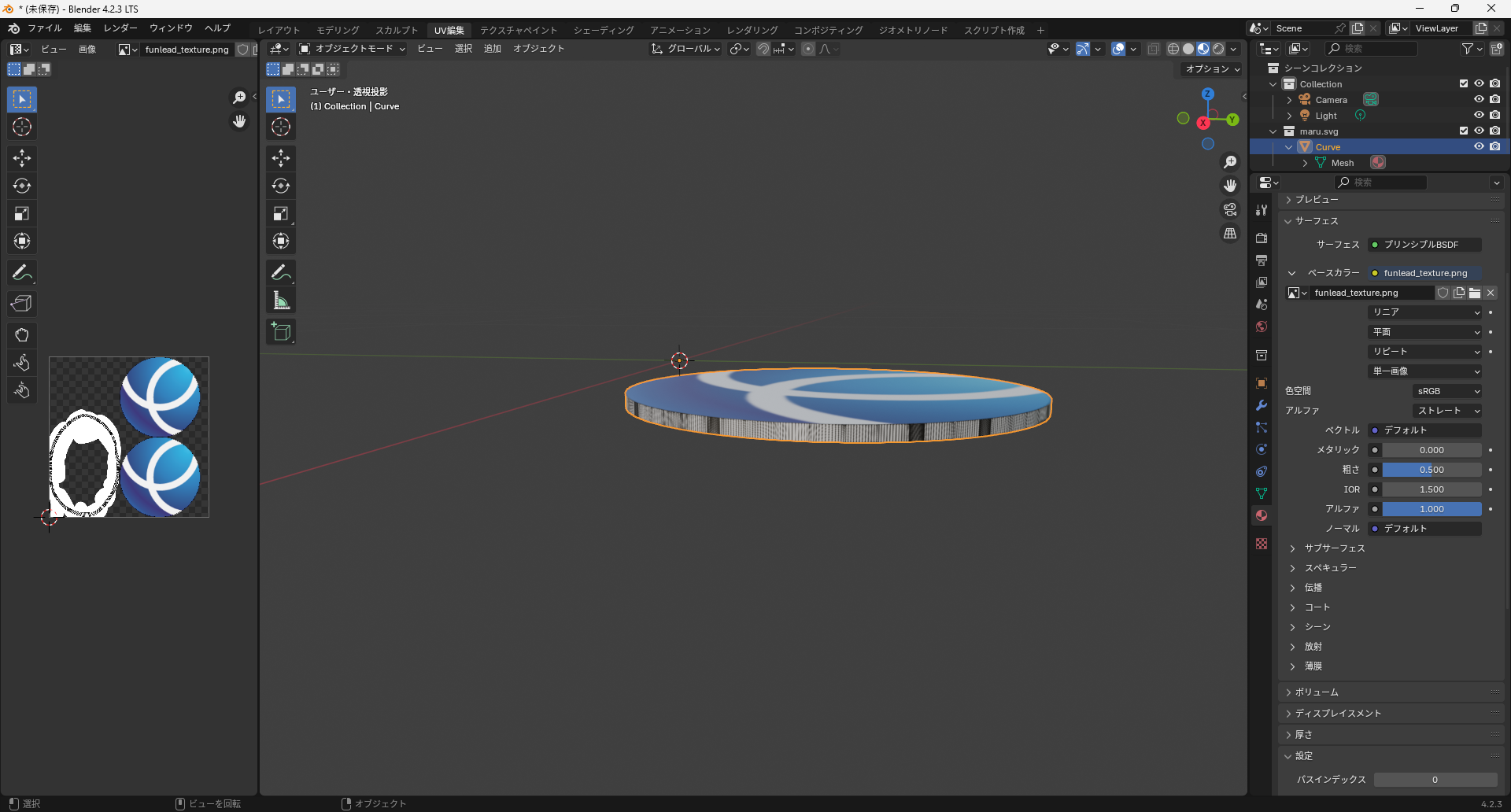This screenshot has height=812, width=1511.
Task: Switch to the シェーディング workspace tab
Action: 603,30
